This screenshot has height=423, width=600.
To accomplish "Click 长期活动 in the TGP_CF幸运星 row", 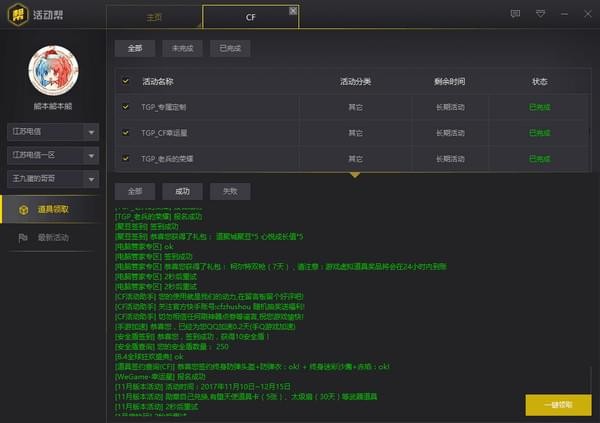I will (x=450, y=133).
